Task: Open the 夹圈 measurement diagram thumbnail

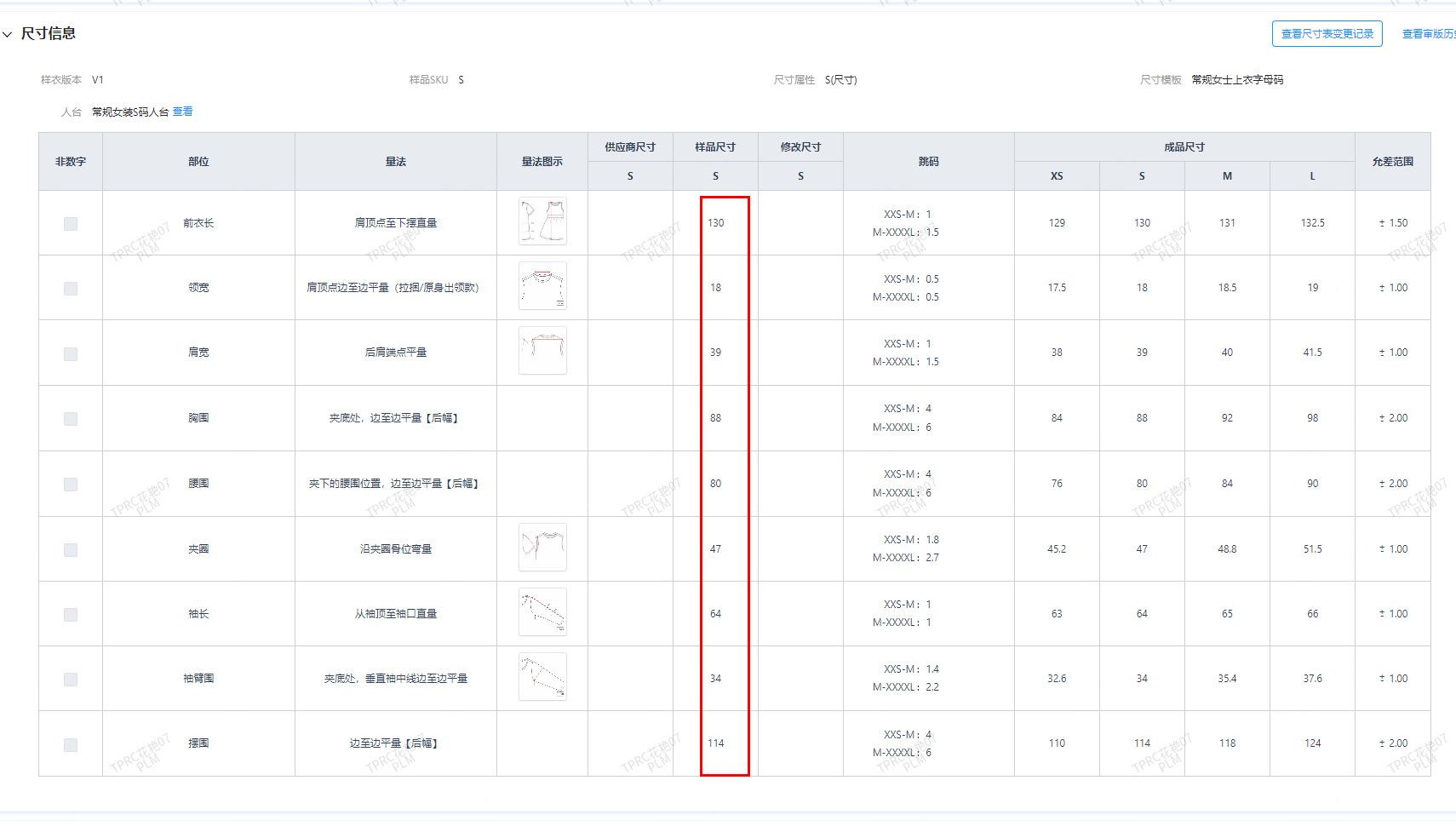Action: pos(542,548)
